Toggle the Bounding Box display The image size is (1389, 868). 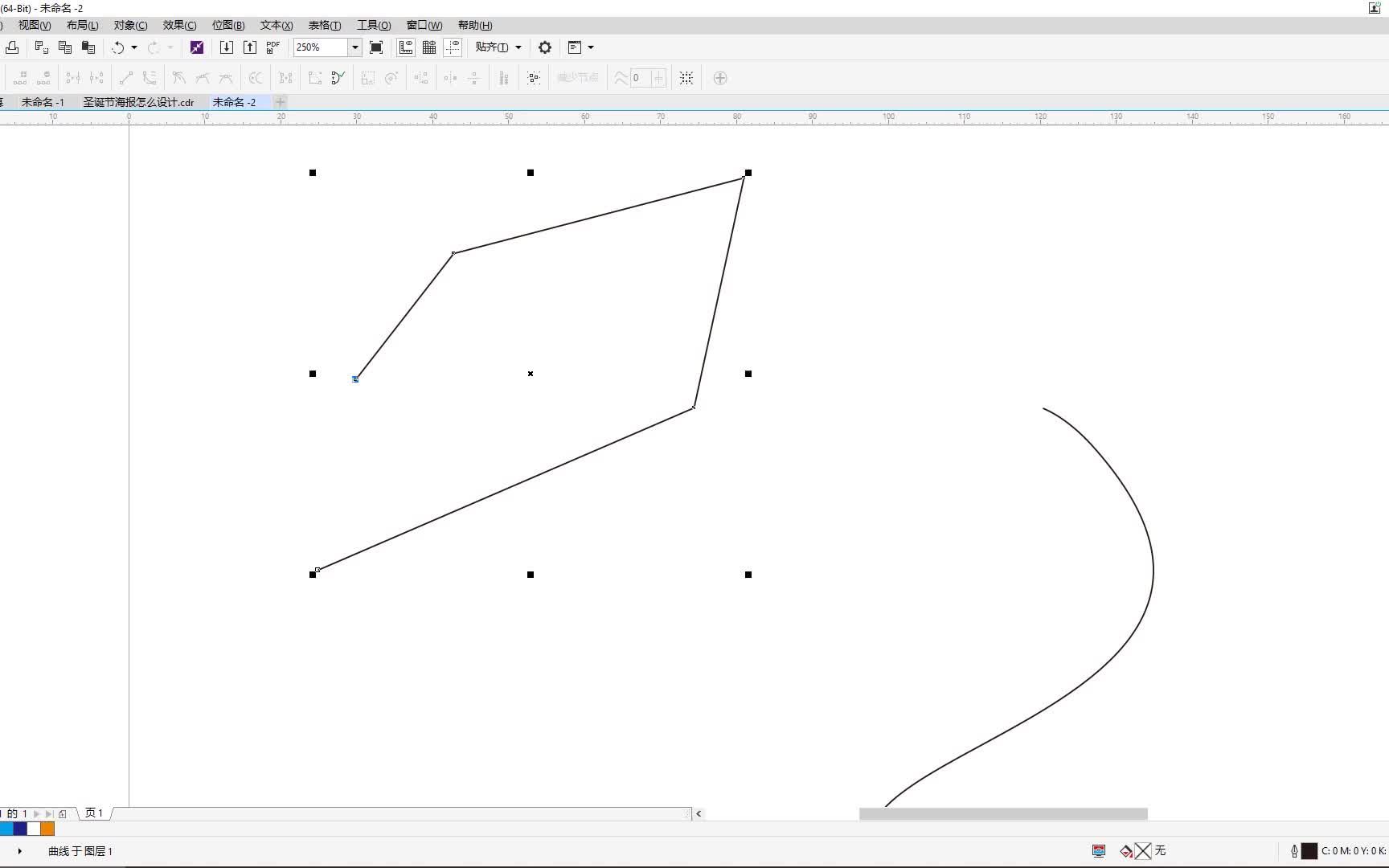pyautogui.click(x=686, y=78)
